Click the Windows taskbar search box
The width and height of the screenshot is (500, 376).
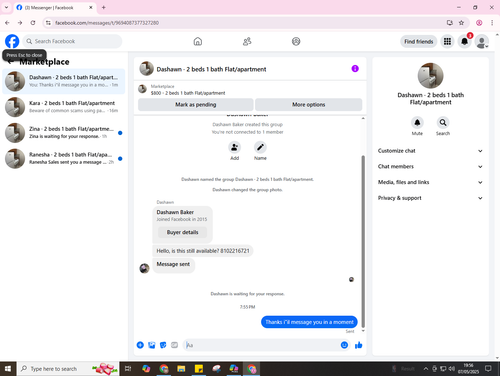tap(68, 369)
